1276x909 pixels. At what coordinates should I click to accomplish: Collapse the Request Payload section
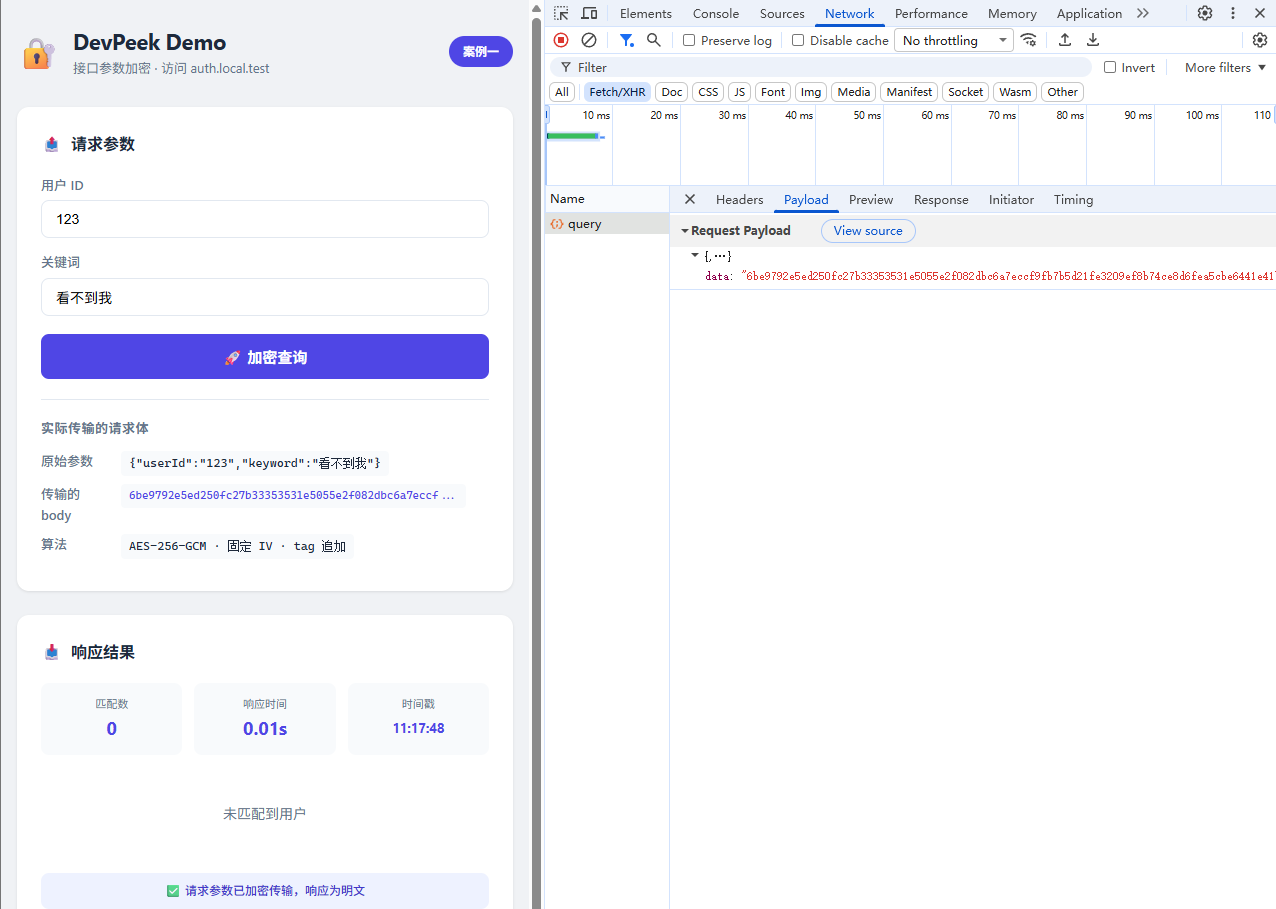point(736,230)
